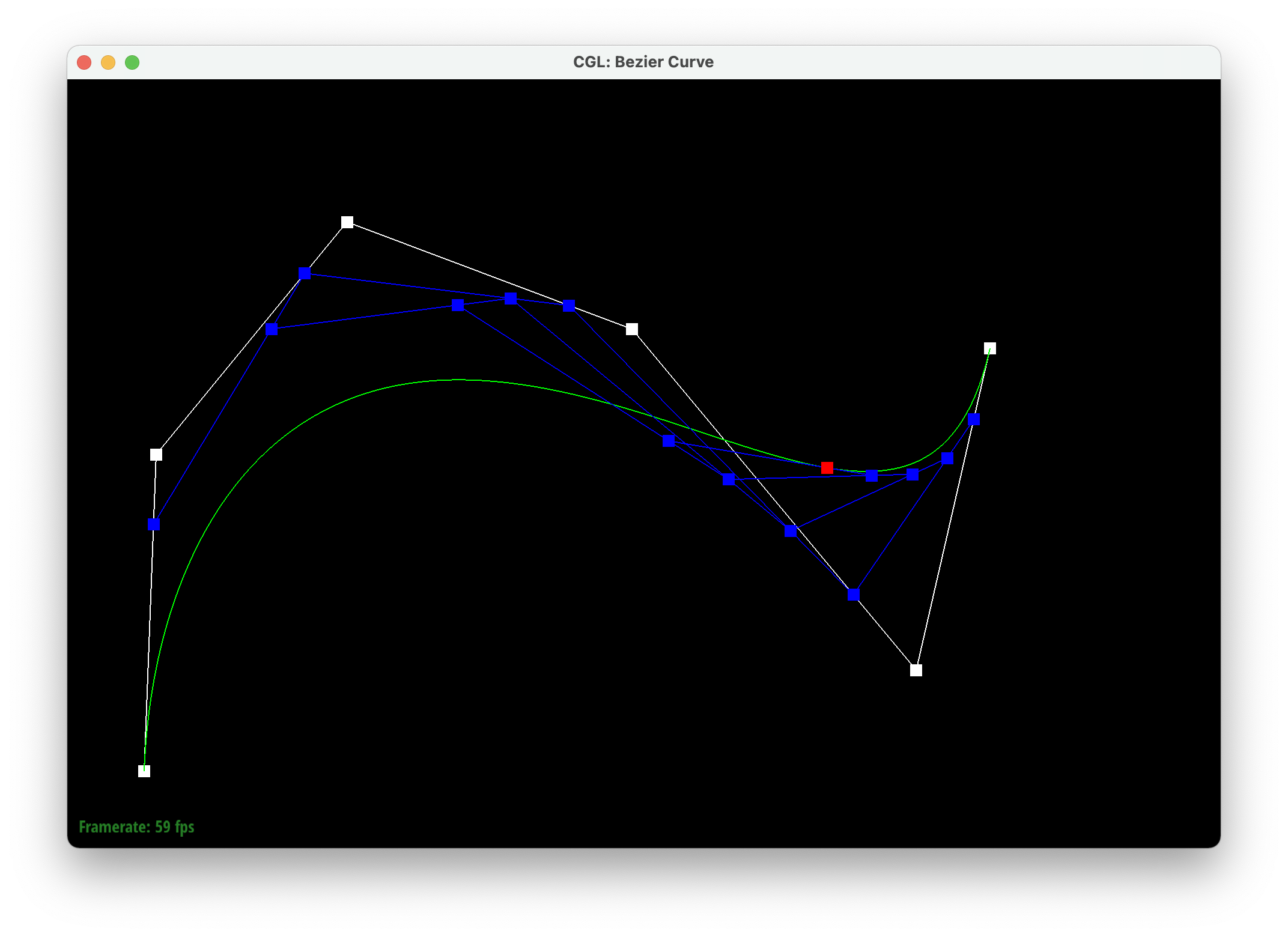
Task: Maximize the window with the green button
Action: click(132, 62)
